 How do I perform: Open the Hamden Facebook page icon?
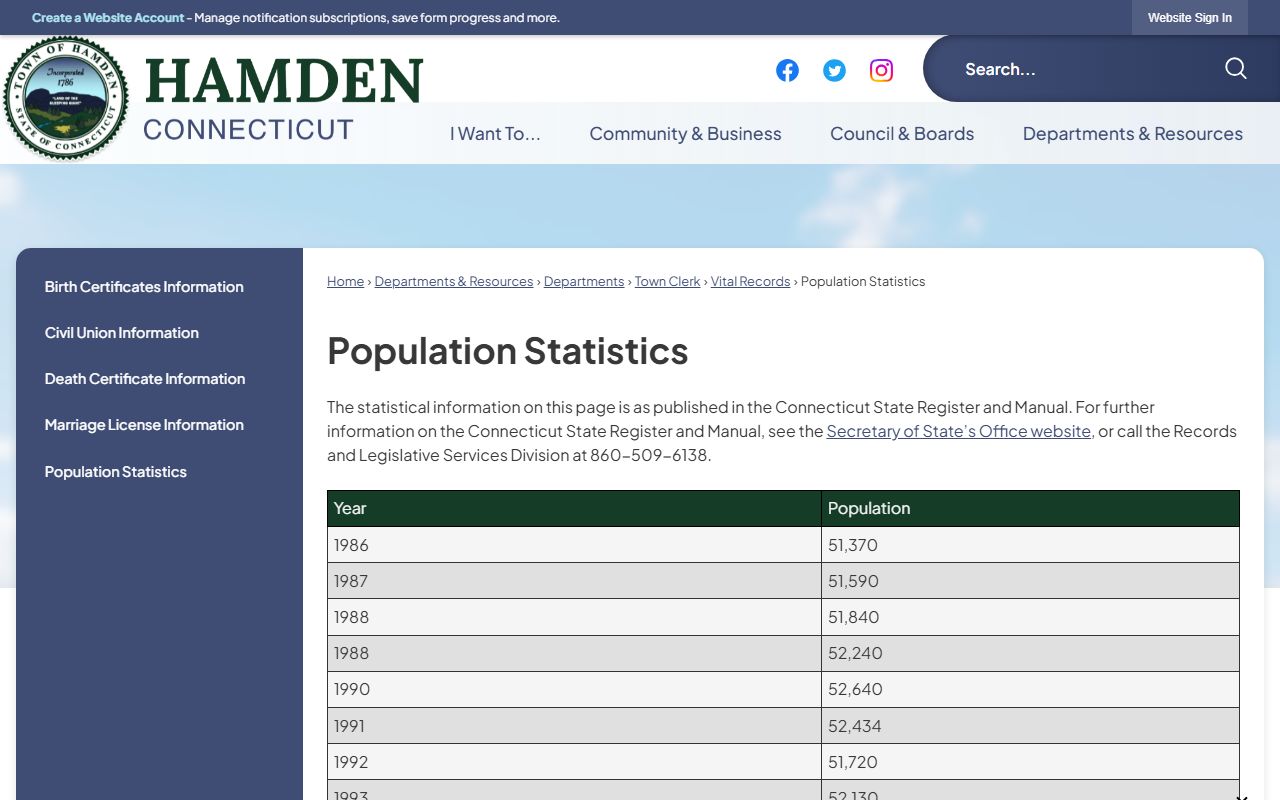point(787,70)
